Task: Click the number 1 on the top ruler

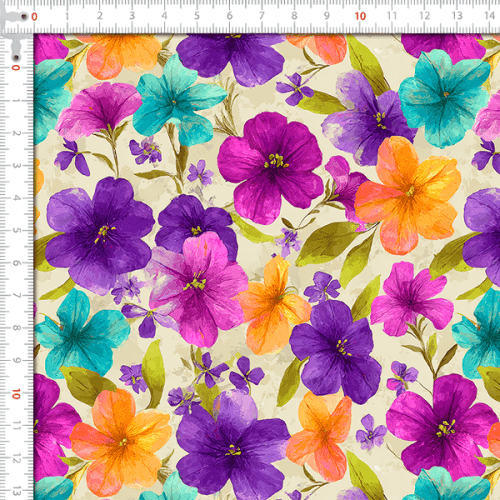Action: pos(67,16)
